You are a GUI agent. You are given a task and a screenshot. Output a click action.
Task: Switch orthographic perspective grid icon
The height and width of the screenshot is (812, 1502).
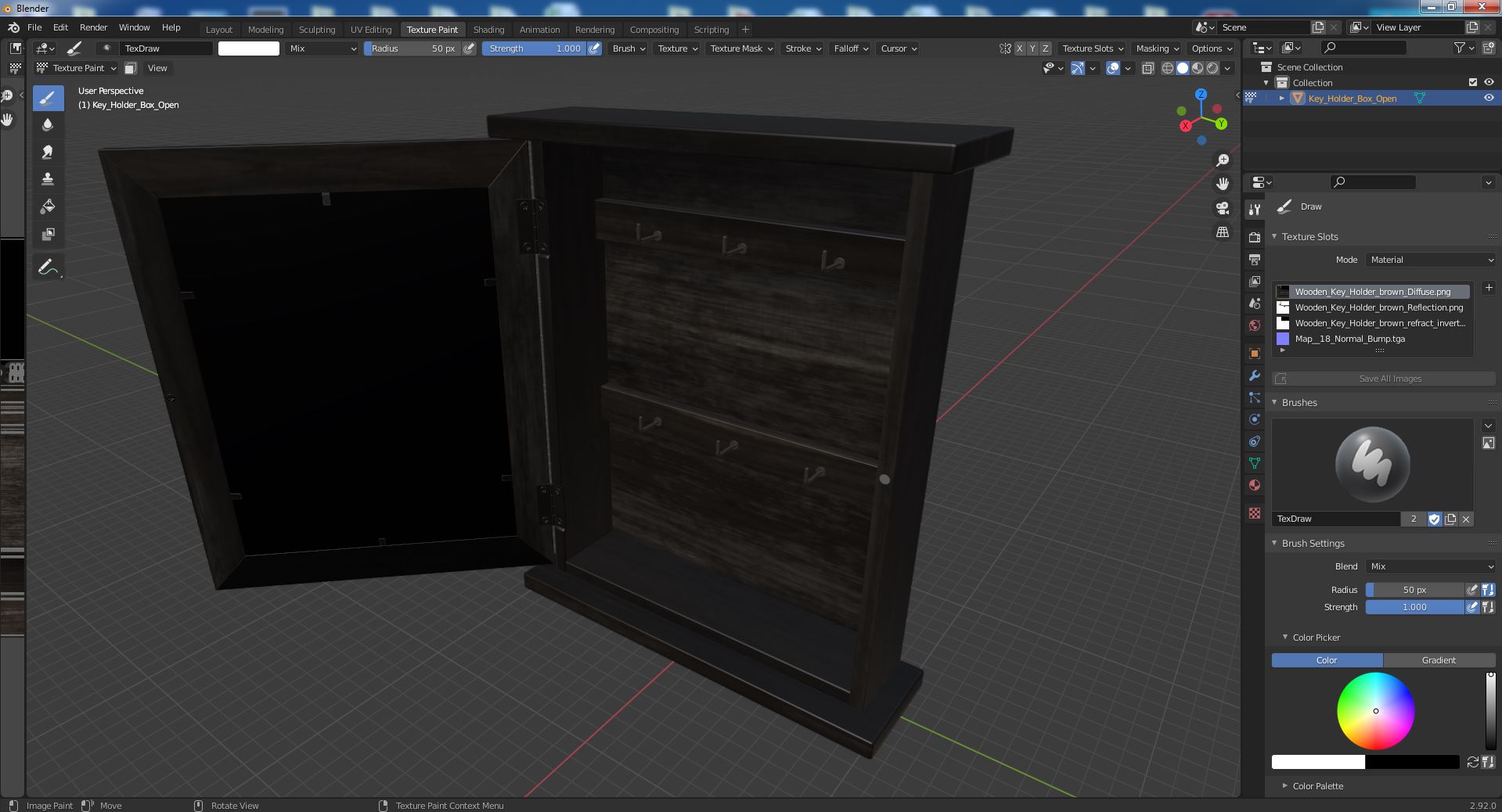click(1223, 232)
